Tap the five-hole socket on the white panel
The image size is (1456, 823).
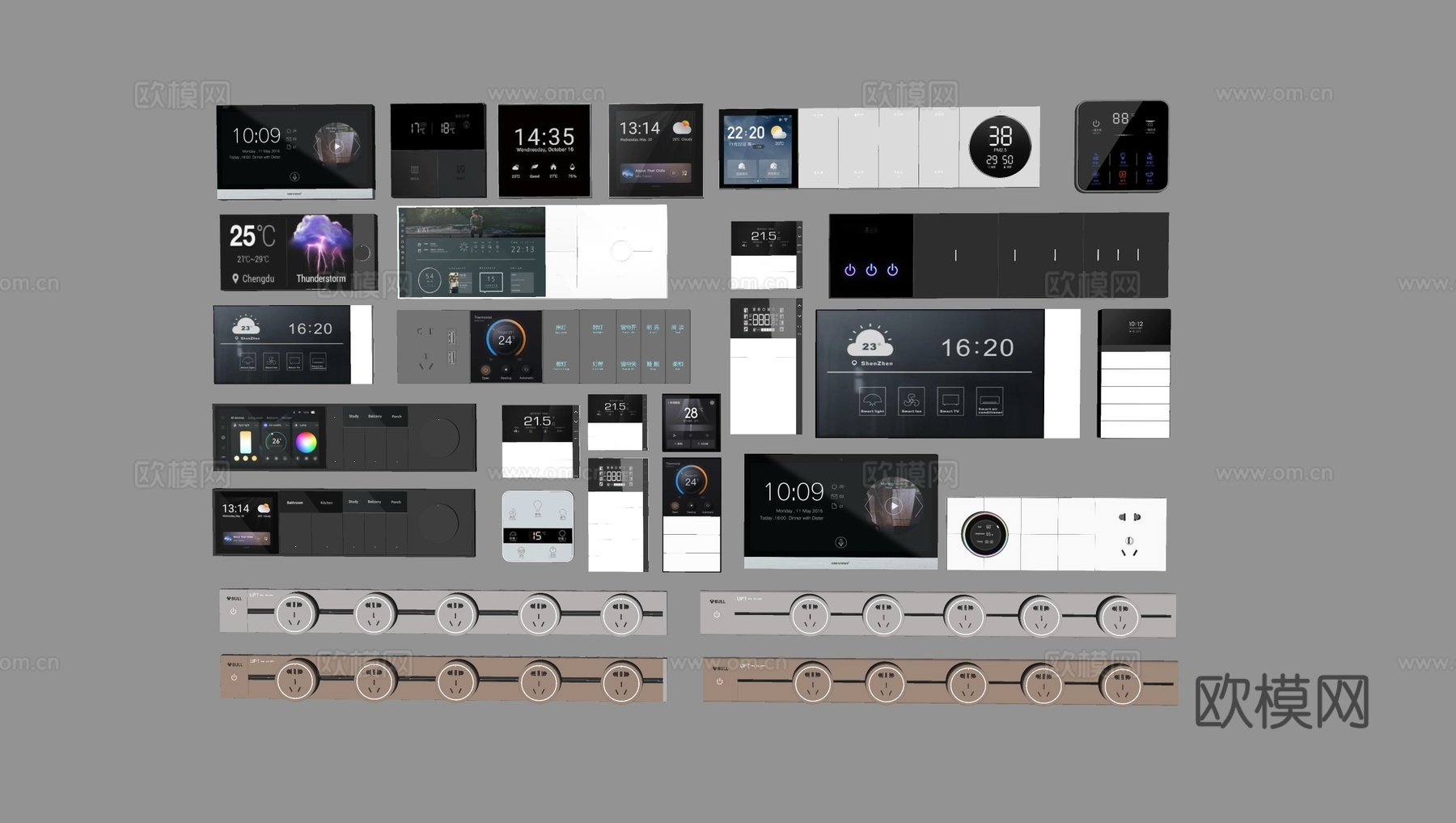coord(1130,534)
